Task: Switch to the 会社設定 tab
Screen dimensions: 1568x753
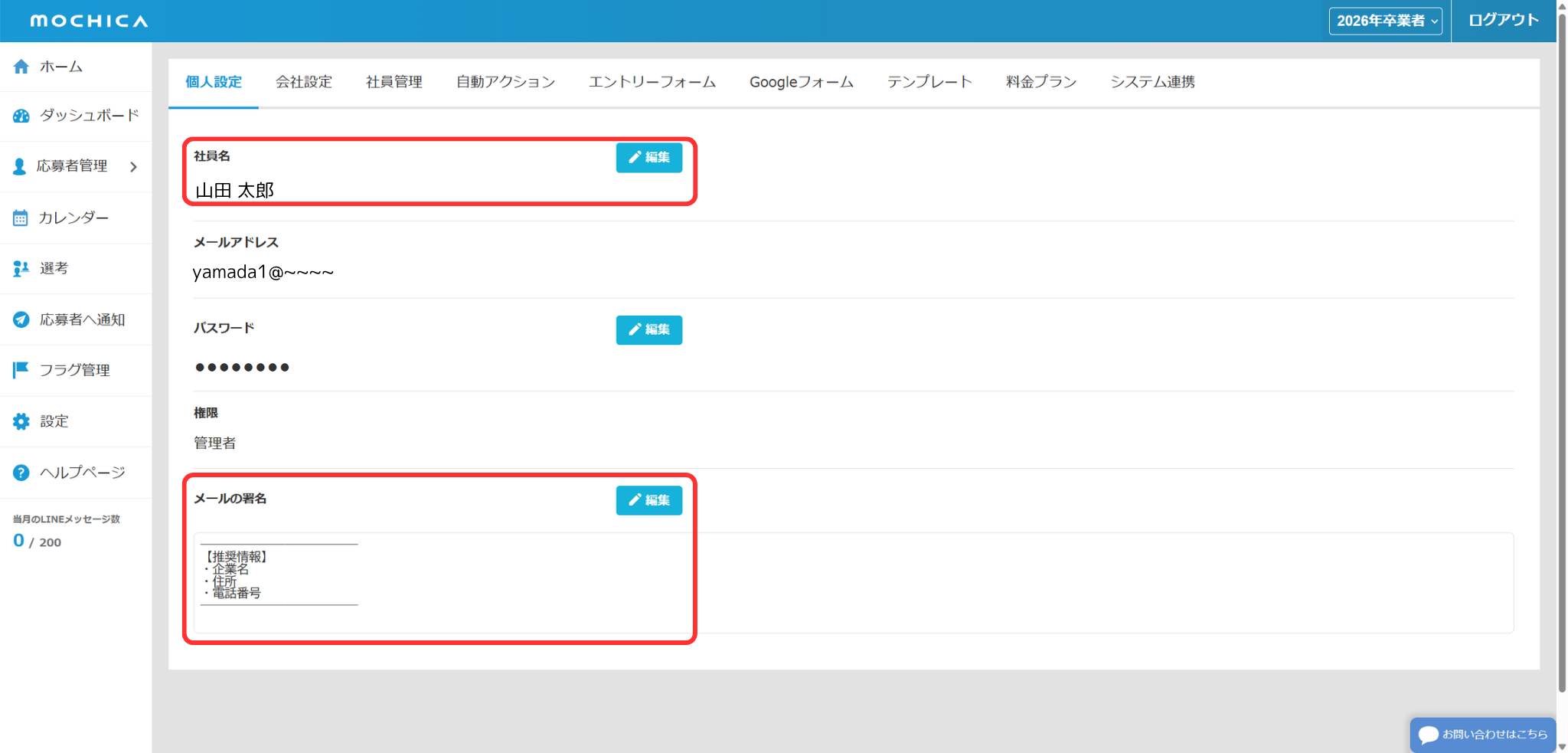Action: coord(303,82)
